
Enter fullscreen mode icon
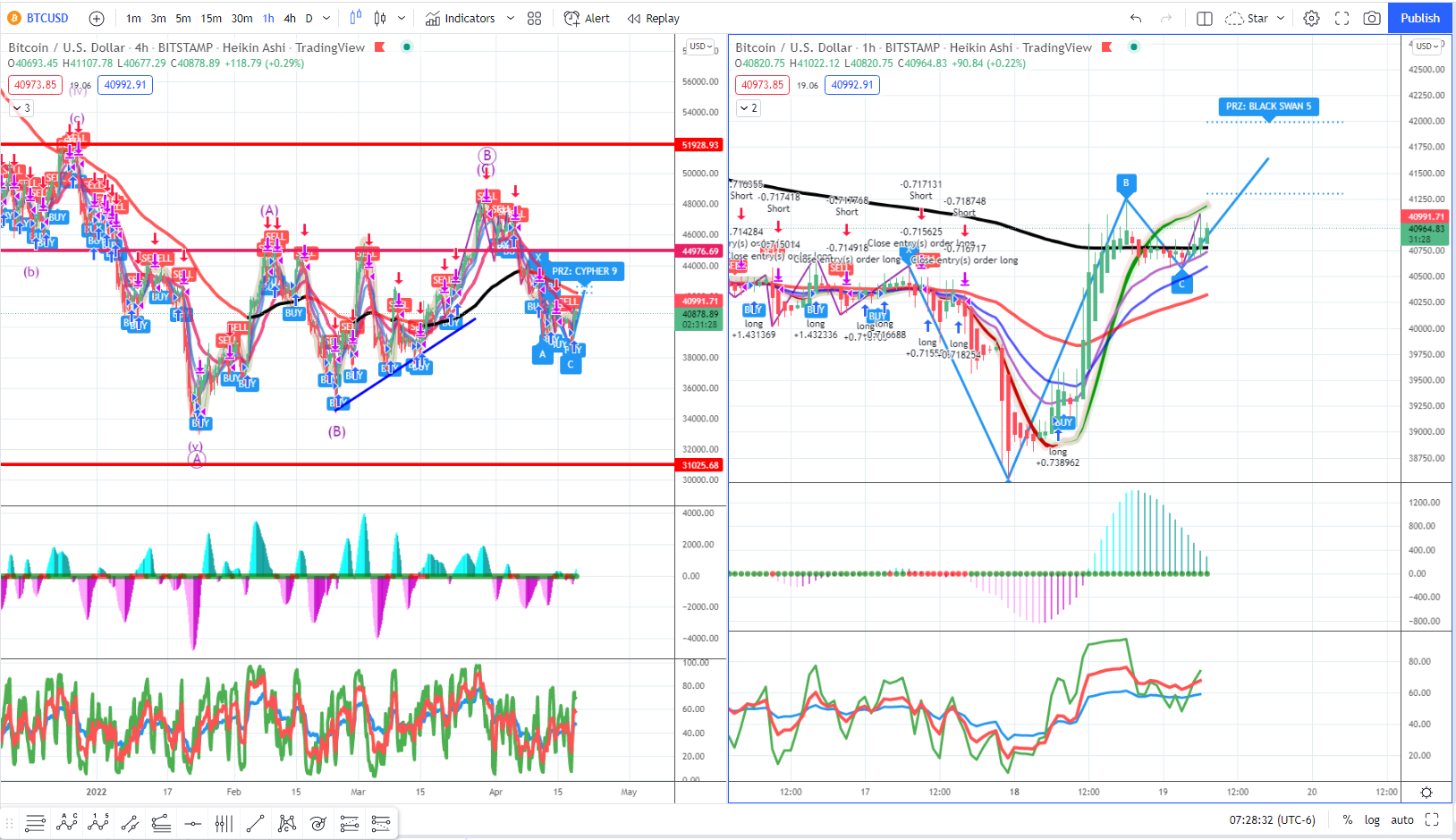pyautogui.click(x=1342, y=18)
